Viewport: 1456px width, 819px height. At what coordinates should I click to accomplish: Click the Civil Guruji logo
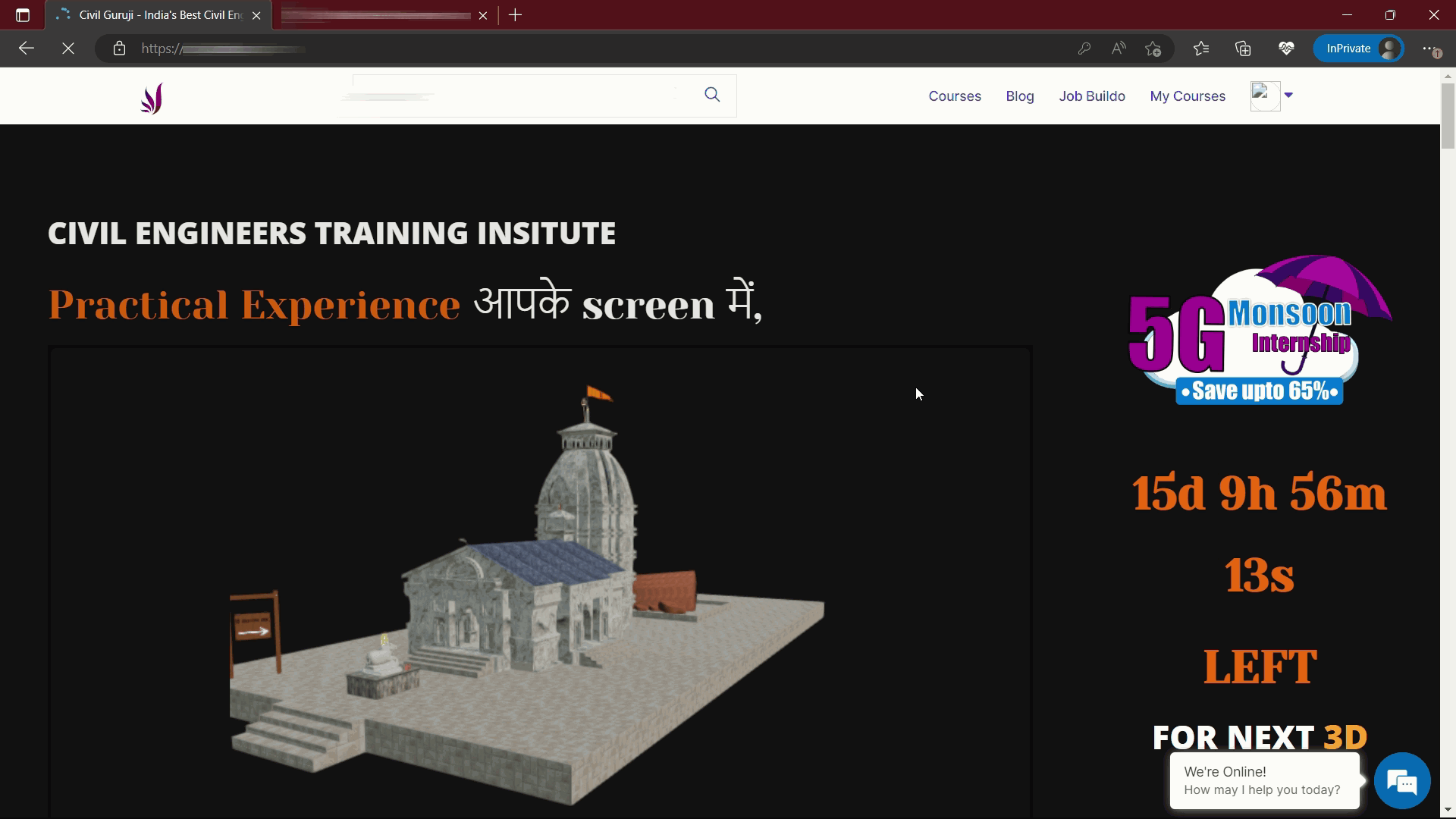click(152, 98)
